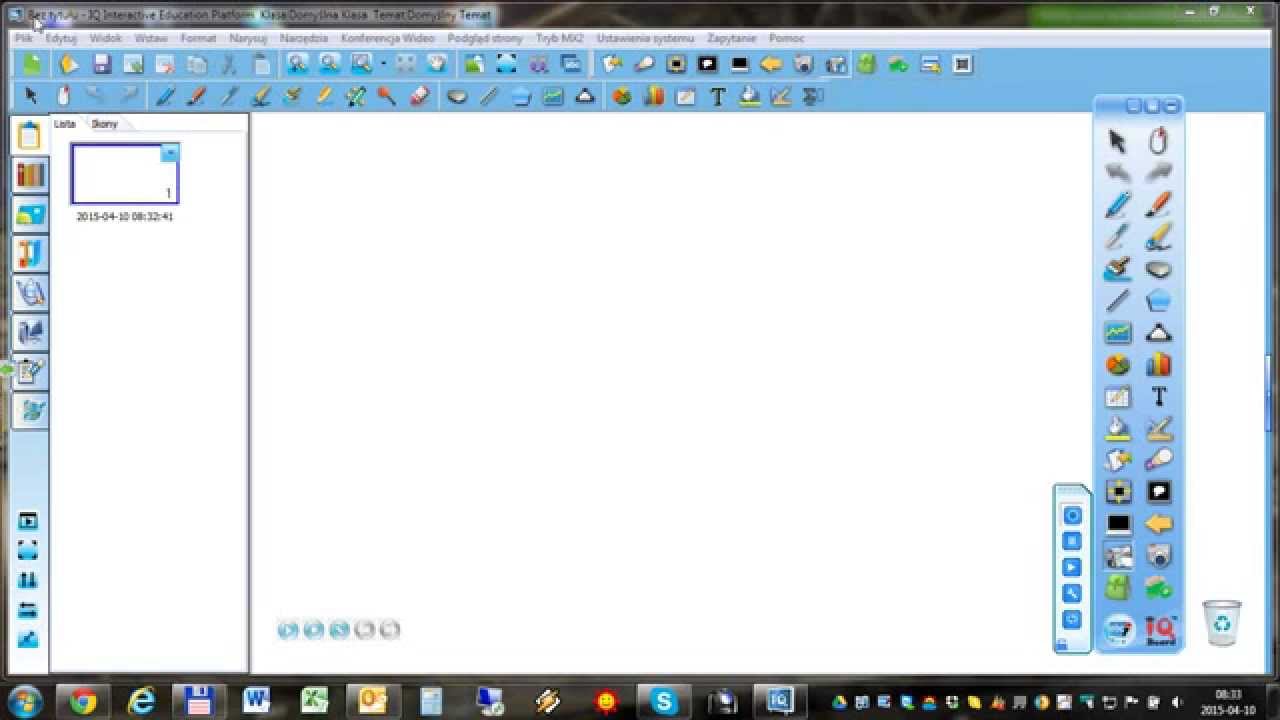The width and height of the screenshot is (1280, 720).
Task: Select the eraser tool in main toolbar
Action: click(x=419, y=96)
